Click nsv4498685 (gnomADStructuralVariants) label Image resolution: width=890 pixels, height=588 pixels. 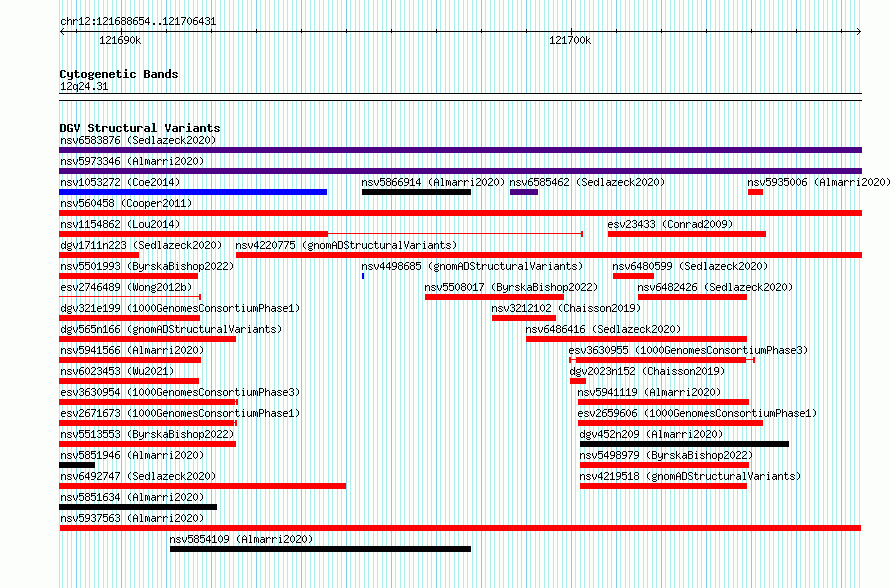[472, 266]
